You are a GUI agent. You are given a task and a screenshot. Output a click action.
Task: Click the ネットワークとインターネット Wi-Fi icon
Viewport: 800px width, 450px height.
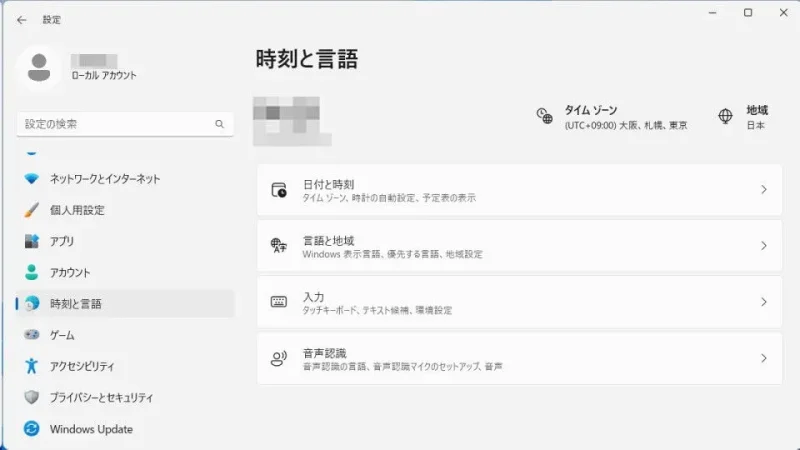tap(32, 179)
